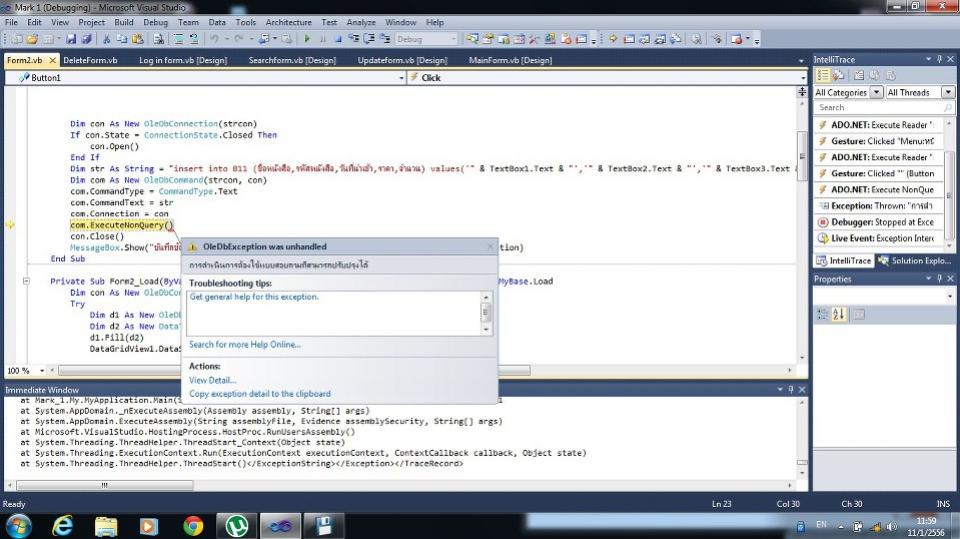
Task: Toggle auto-hide pin on Properties panel
Action: pyautogui.click(x=940, y=279)
